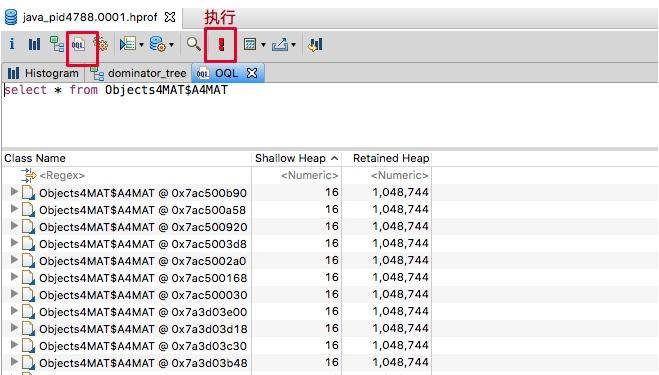Open the Histogram toolbar icon
This screenshot has width=659, height=375.
click(x=34, y=44)
